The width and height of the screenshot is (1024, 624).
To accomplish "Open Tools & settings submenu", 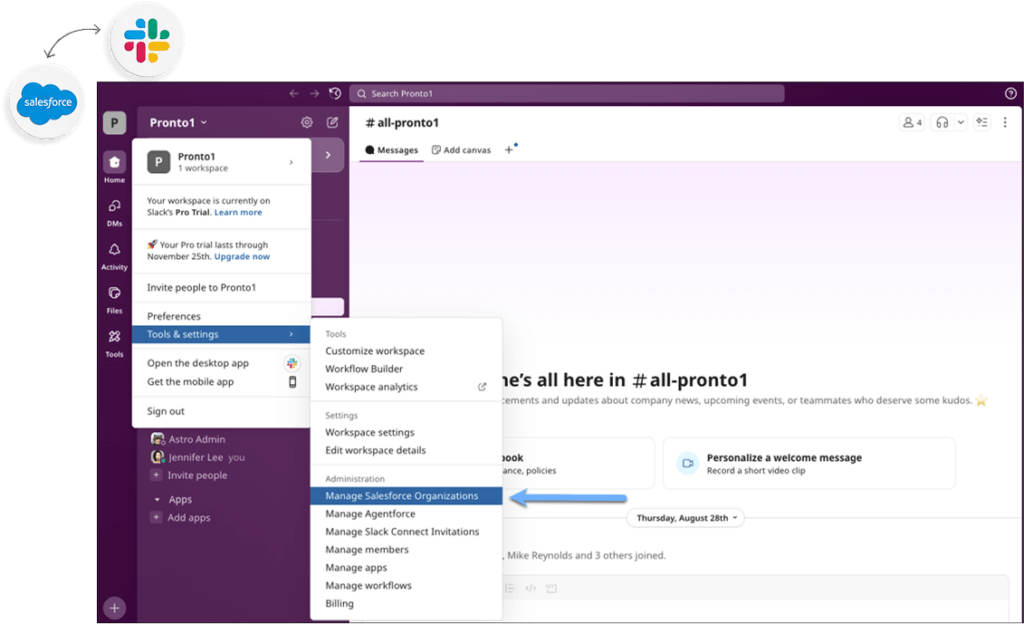I will coord(221,334).
